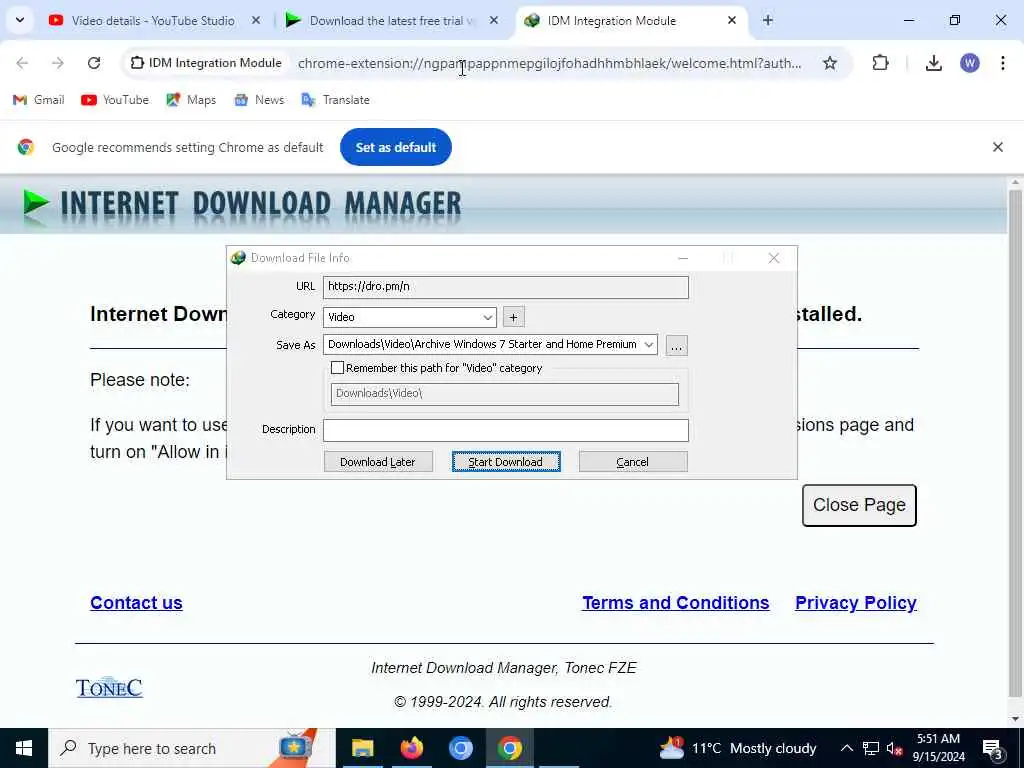Add a new category with plus button

click(x=513, y=317)
